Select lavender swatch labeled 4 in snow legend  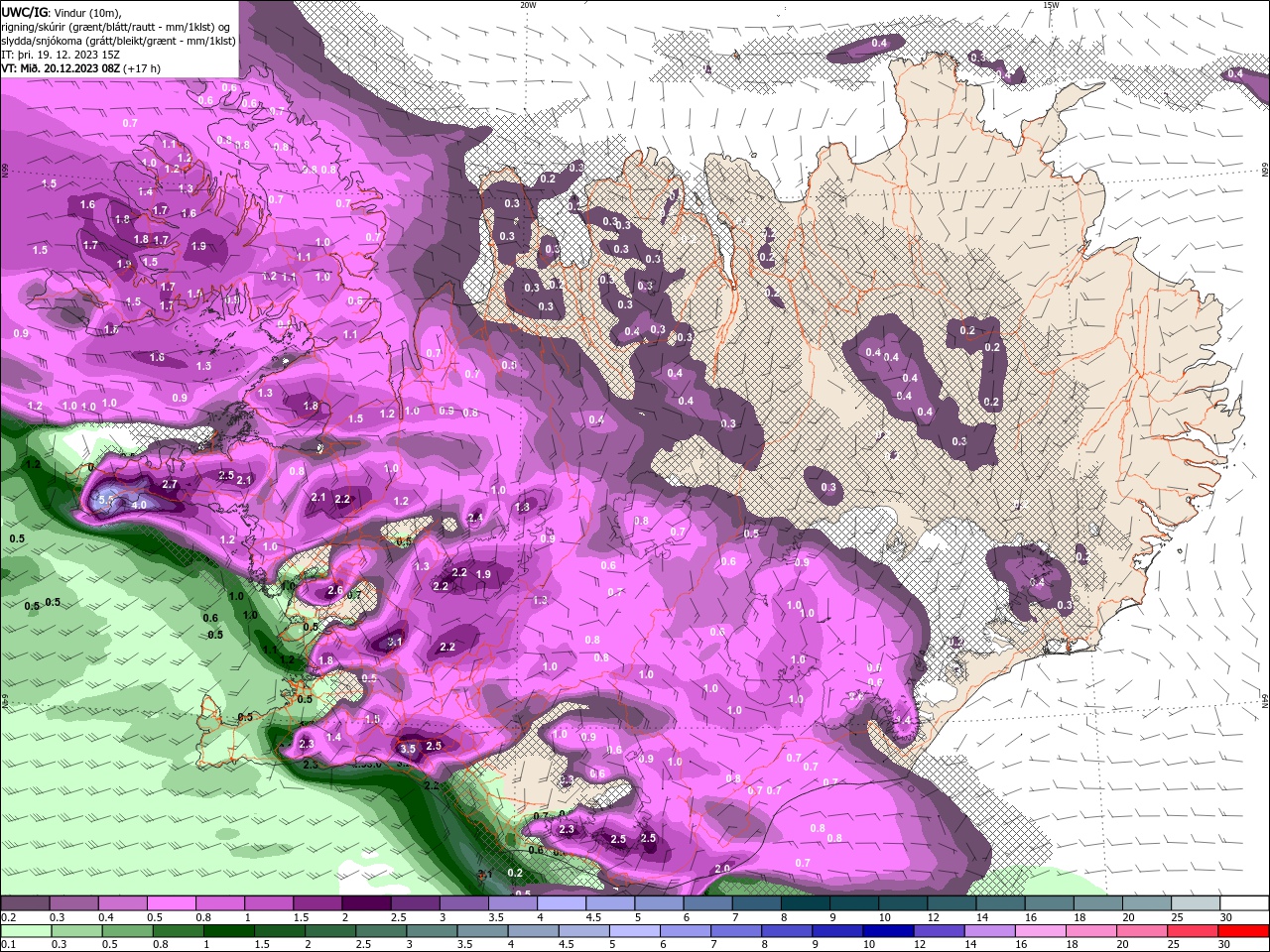pos(561,903)
